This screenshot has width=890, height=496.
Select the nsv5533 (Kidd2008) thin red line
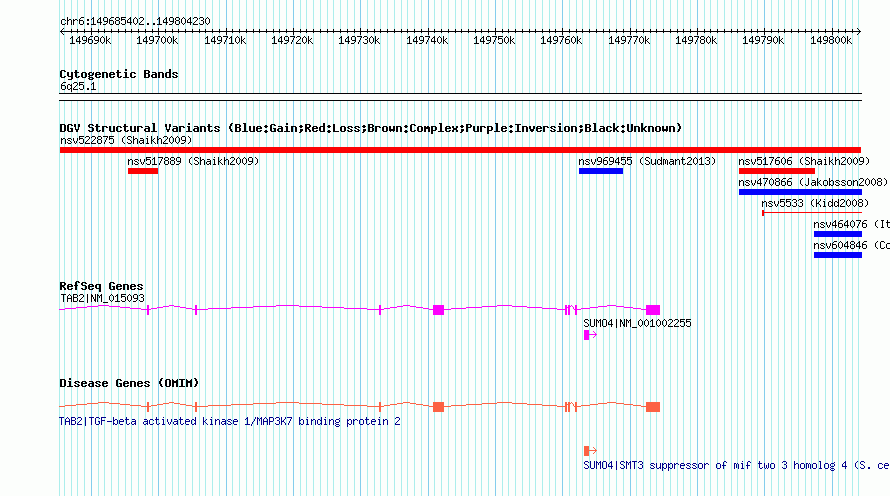[x=812, y=213]
